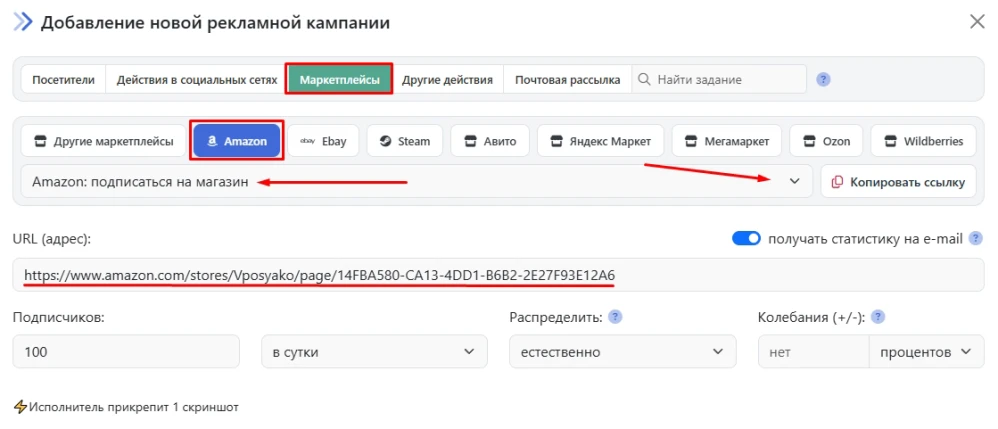
Task: Click the search magnifier icon
Action: point(644,80)
